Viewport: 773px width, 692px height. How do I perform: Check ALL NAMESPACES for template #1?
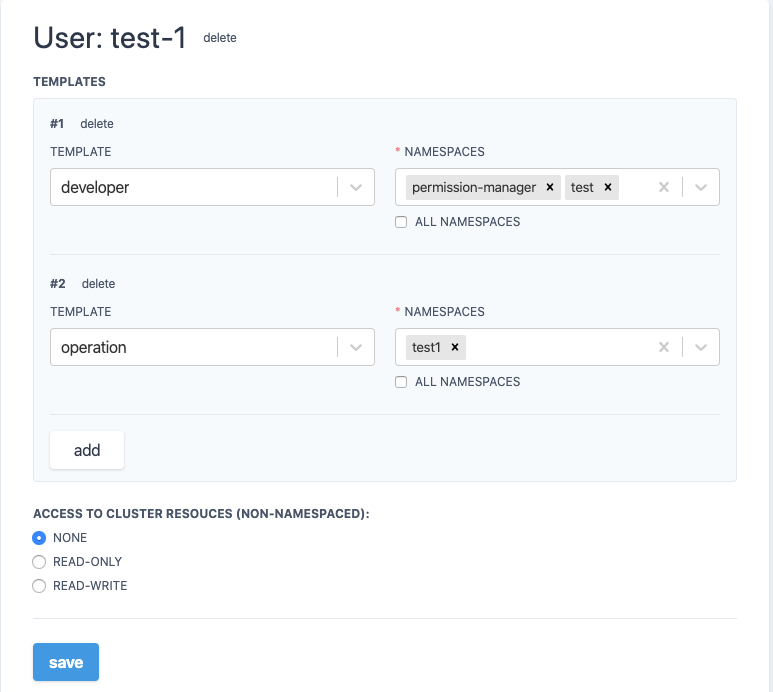point(401,222)
